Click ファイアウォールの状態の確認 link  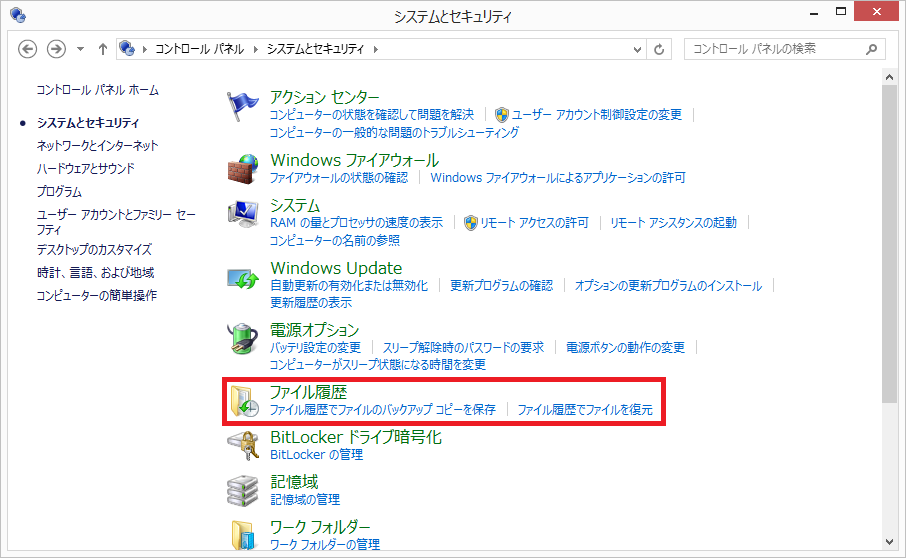(x=339, y=178)
